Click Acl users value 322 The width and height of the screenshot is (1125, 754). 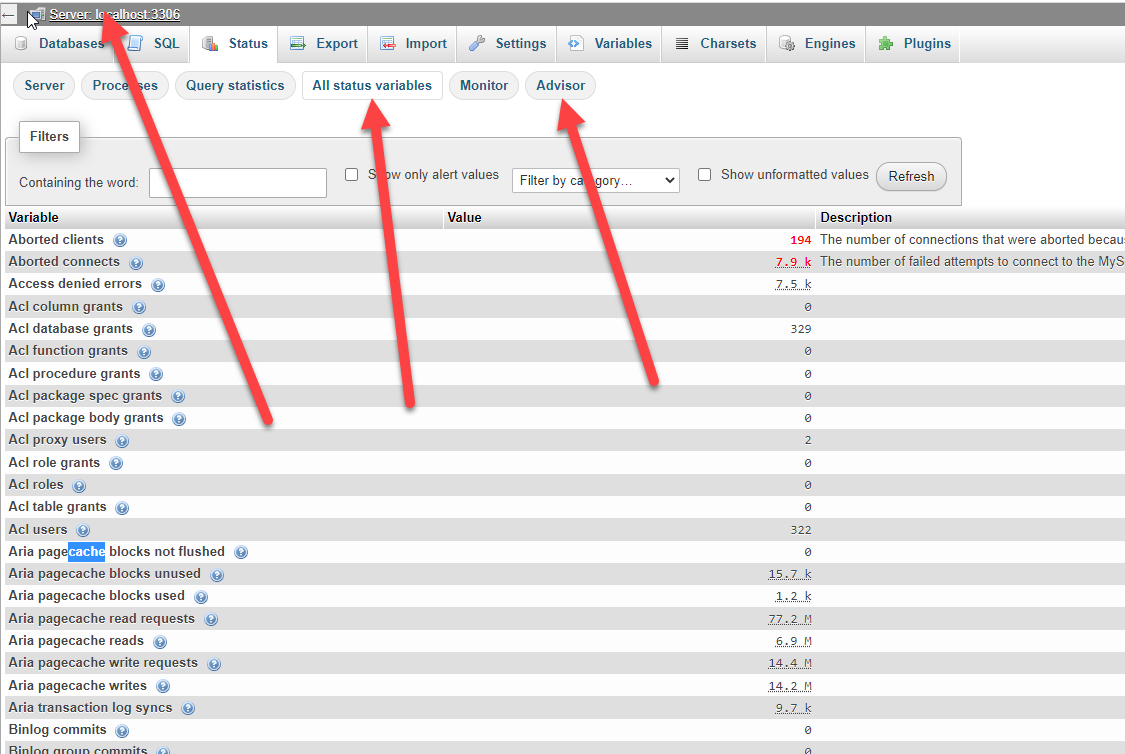(x=801, y=530)
